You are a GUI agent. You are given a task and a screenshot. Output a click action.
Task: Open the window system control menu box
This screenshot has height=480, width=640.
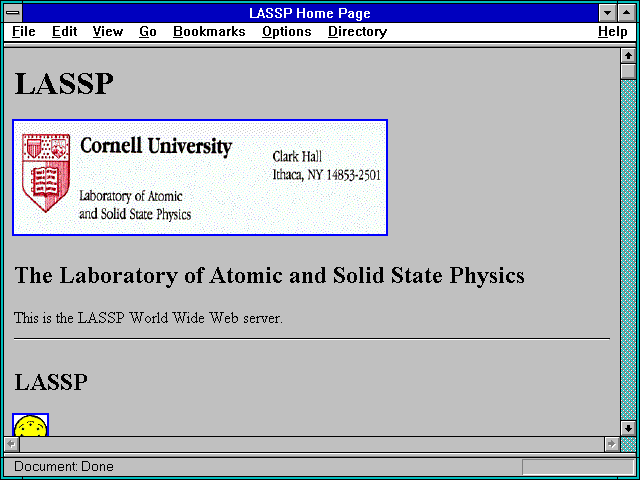[13, 13]
